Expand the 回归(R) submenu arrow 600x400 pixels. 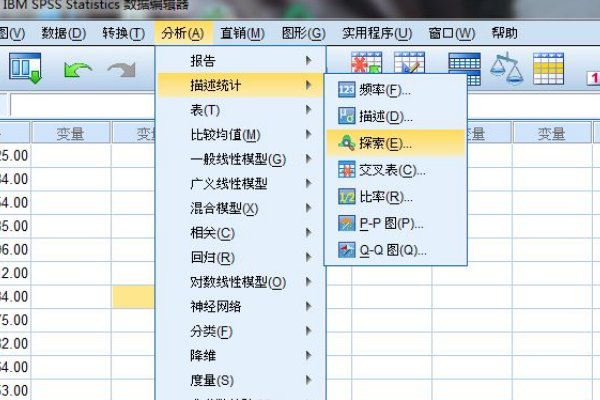coord(308,257)
